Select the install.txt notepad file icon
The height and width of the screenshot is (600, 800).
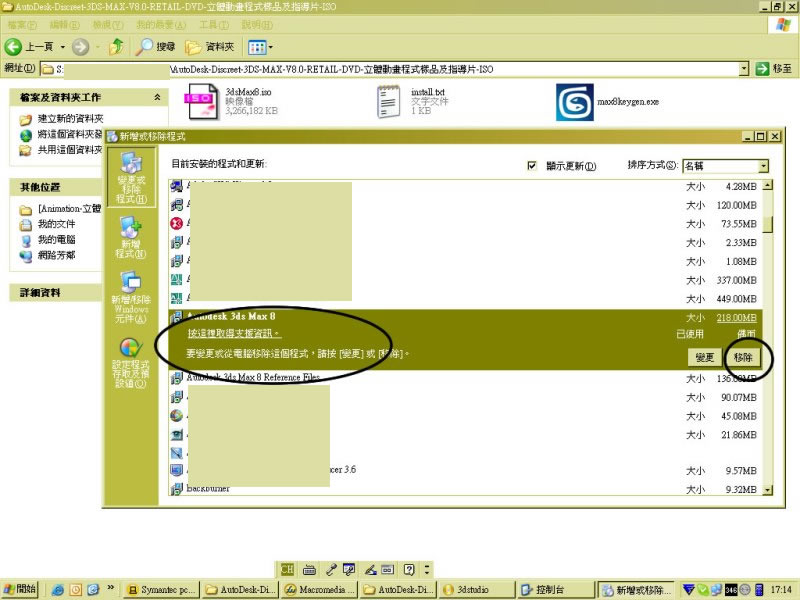(x=388, y=102)
